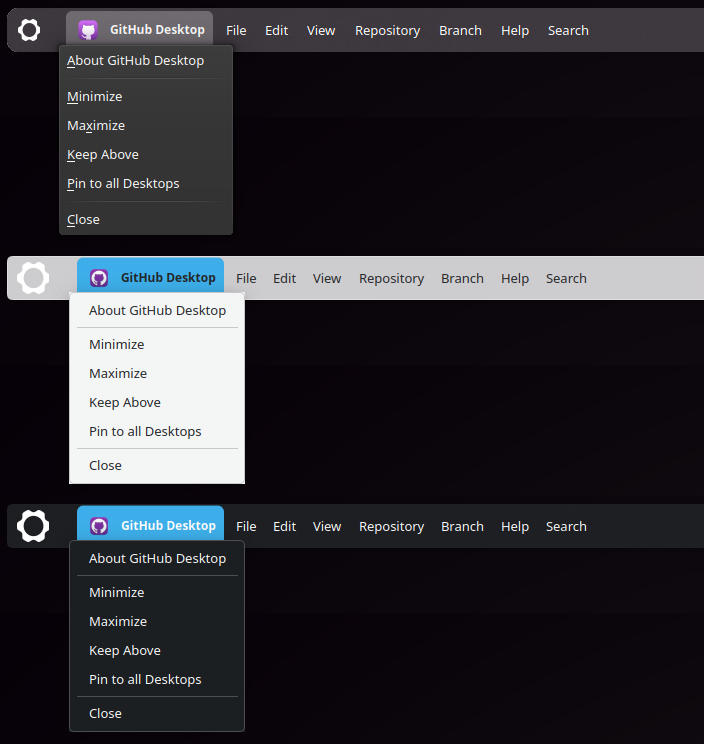The width and height of the screenshot is (704, 744).
Task: Open File menu in top panel
Action: (x=236, y=30)
